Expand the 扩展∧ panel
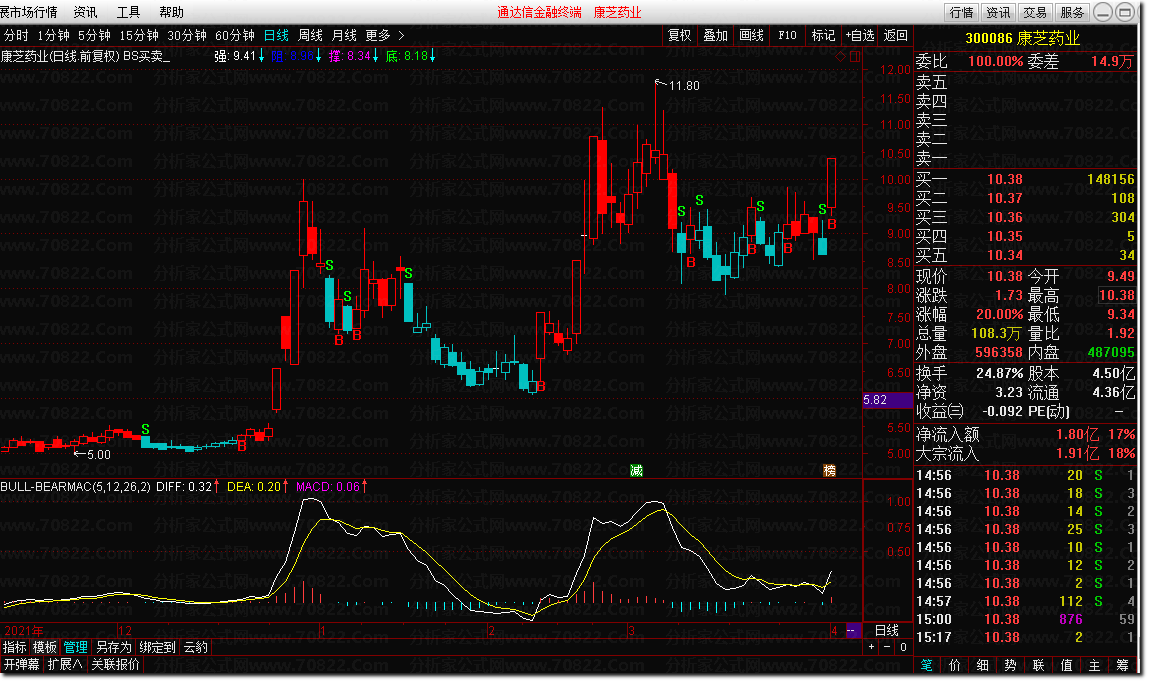The height and width of the screenshot is (681, 1149). (64, 665)
